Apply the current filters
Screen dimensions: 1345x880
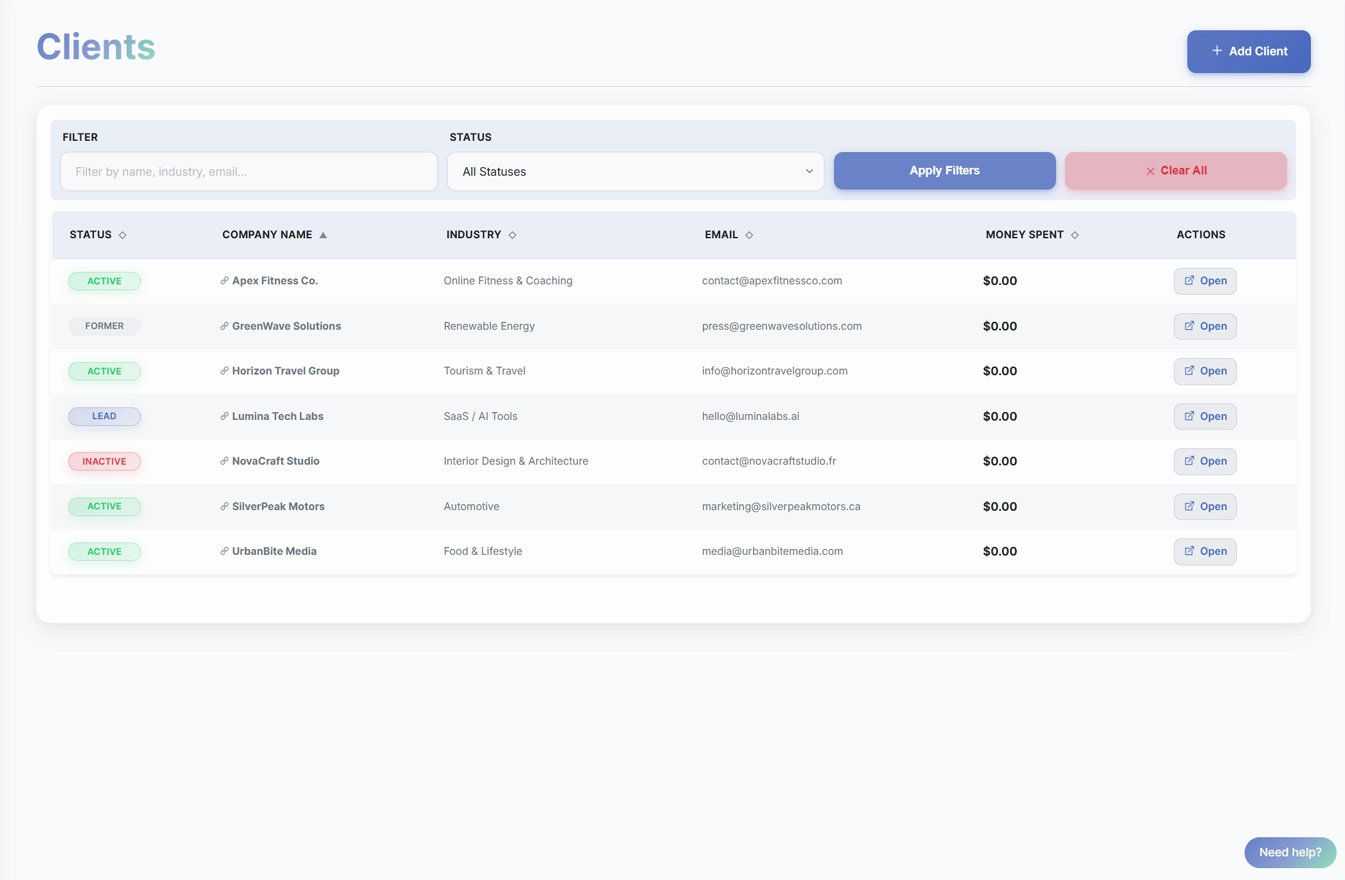(x=943, y=170)
